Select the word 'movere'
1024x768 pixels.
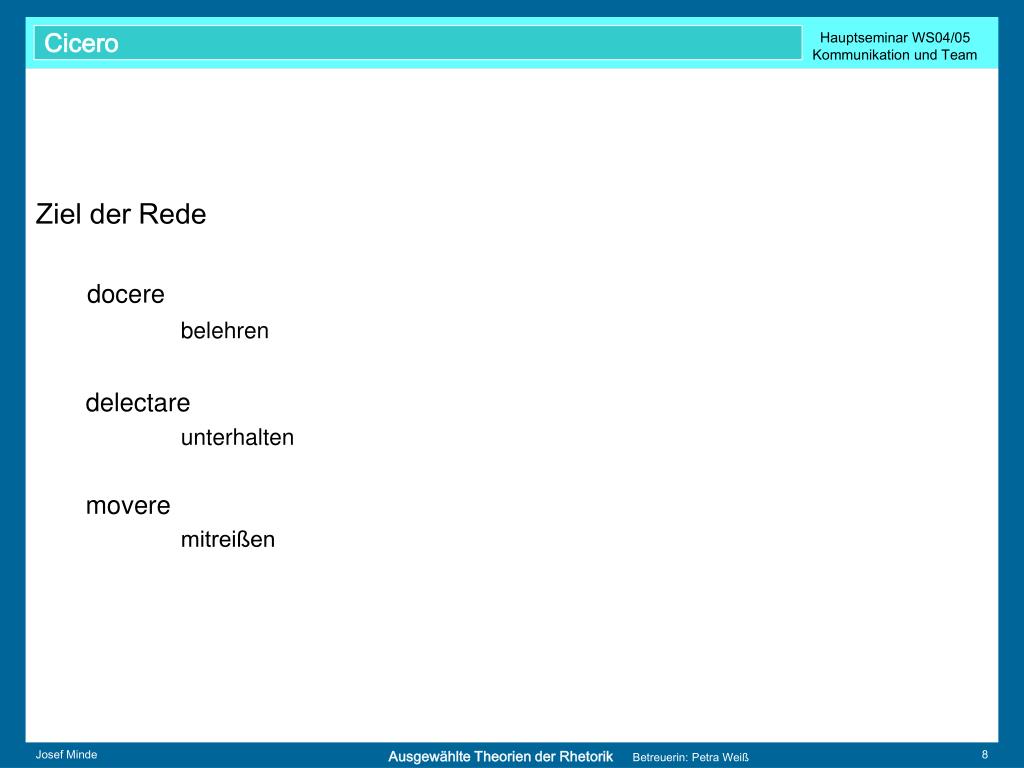(128, 506)
